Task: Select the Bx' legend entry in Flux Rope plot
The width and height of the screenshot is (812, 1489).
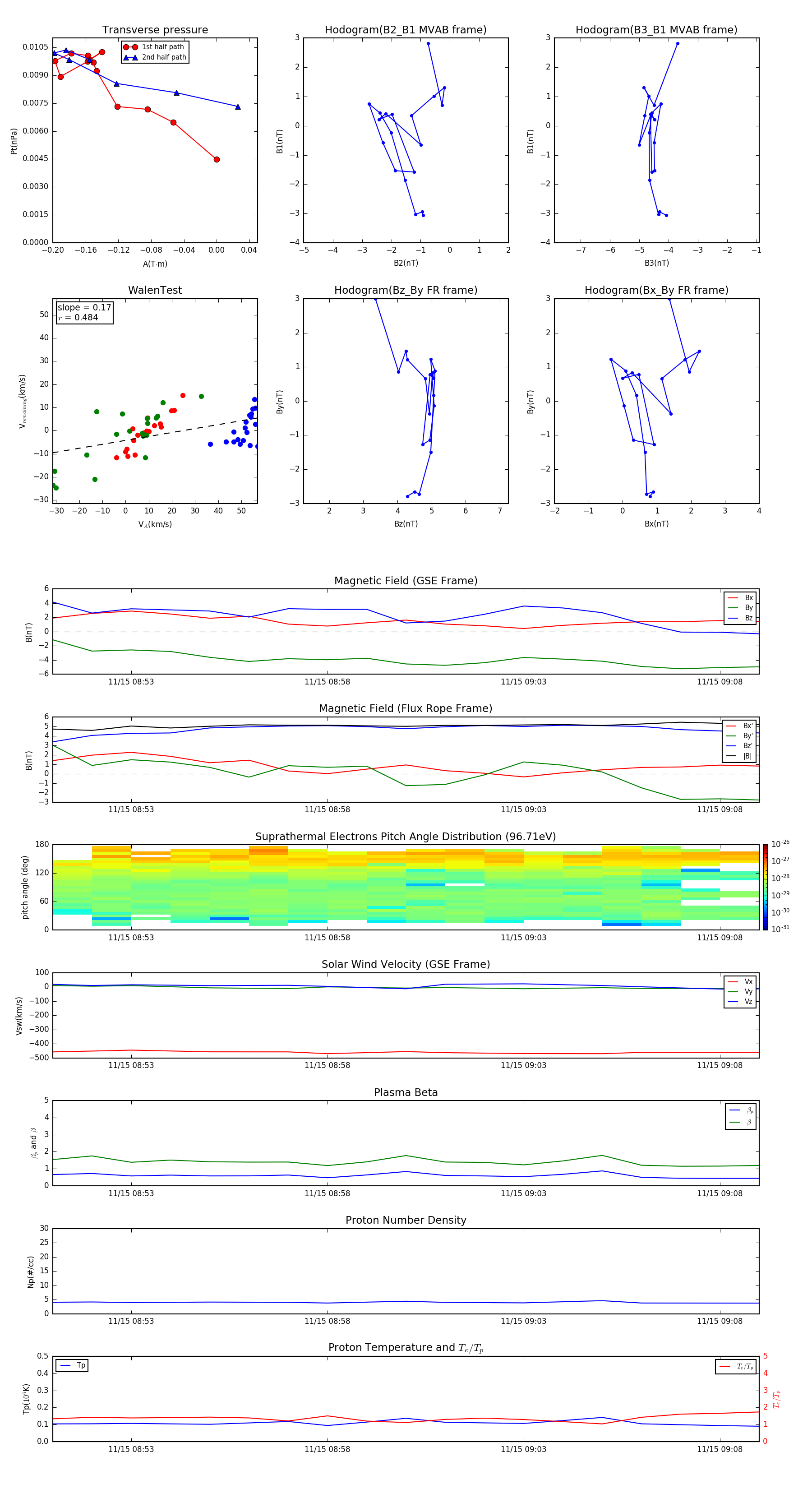Action: coord(740,726)
